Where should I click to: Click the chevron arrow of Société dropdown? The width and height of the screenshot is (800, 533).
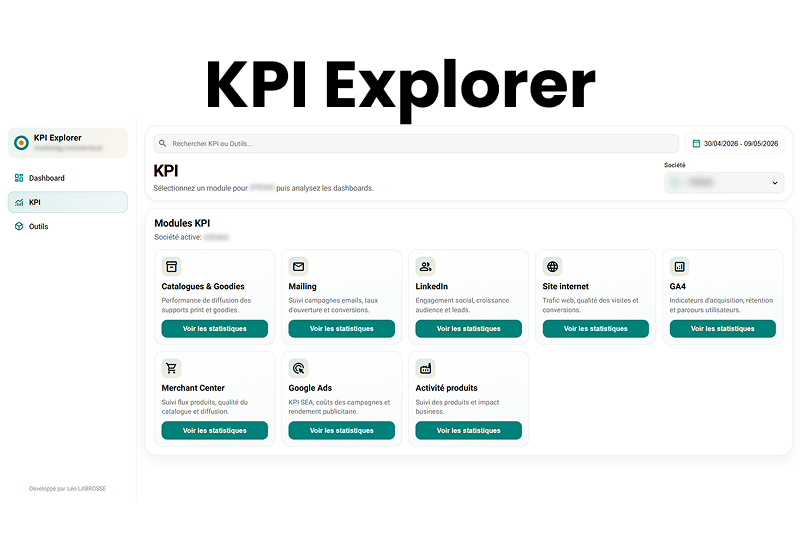[x=774, y=183]
